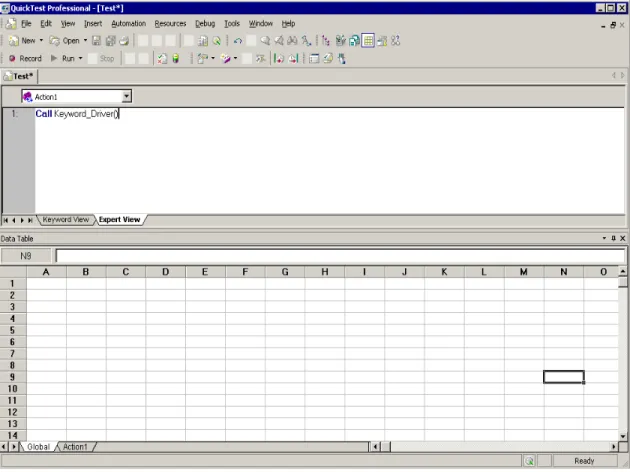630x472 pixels.
Task: Click the magnifier icon on first toolbar
Action: [x=217, y=41]
